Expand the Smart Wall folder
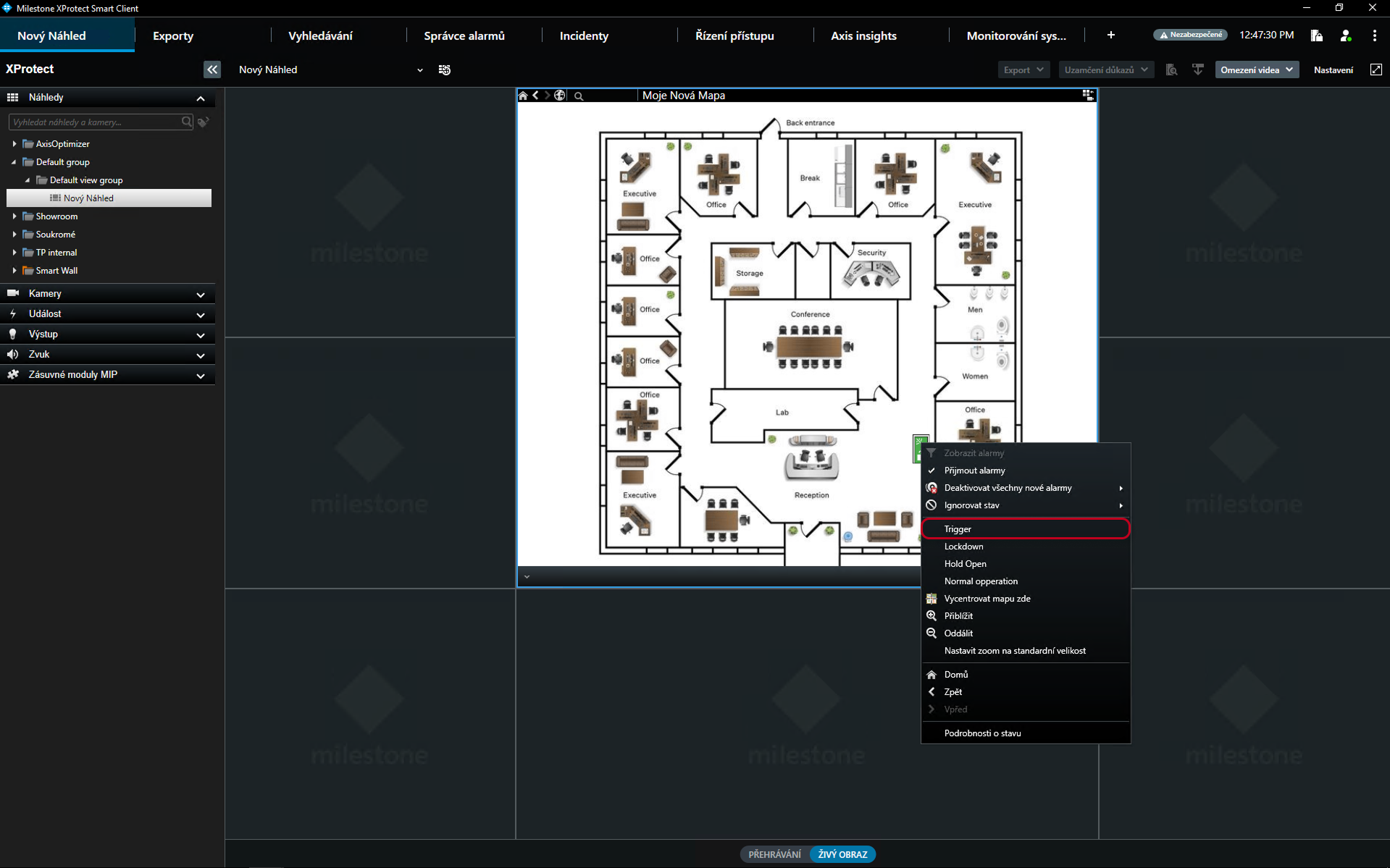This screenshot has width=1390, height=868. coord(14,271)
